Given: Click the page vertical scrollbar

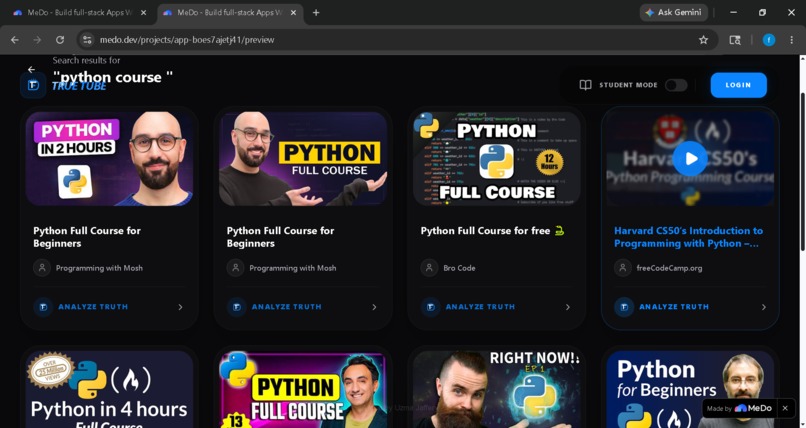Looking at the screenshot, I should [802, 170].
